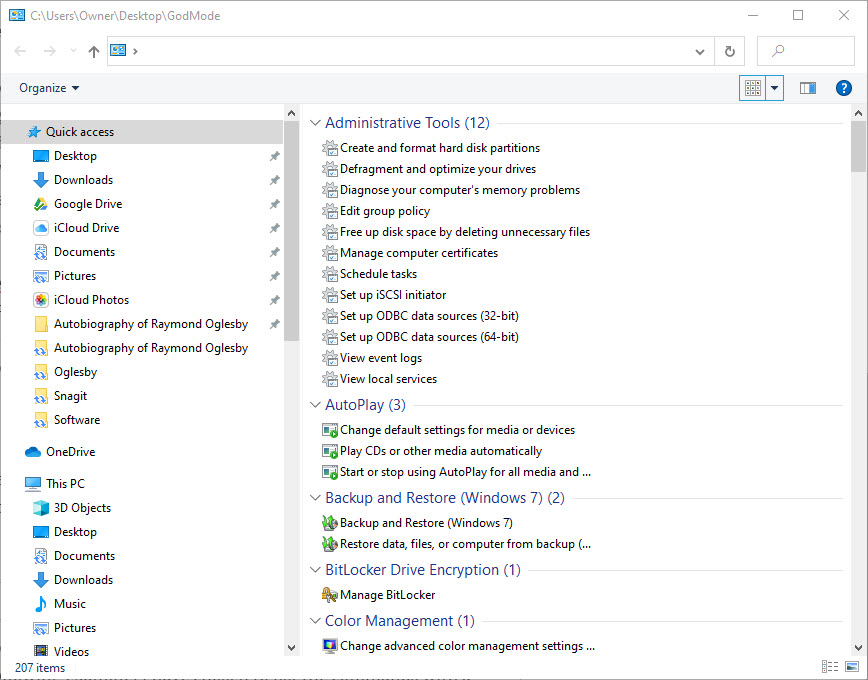Expand the address bar history dropdown

701,51
